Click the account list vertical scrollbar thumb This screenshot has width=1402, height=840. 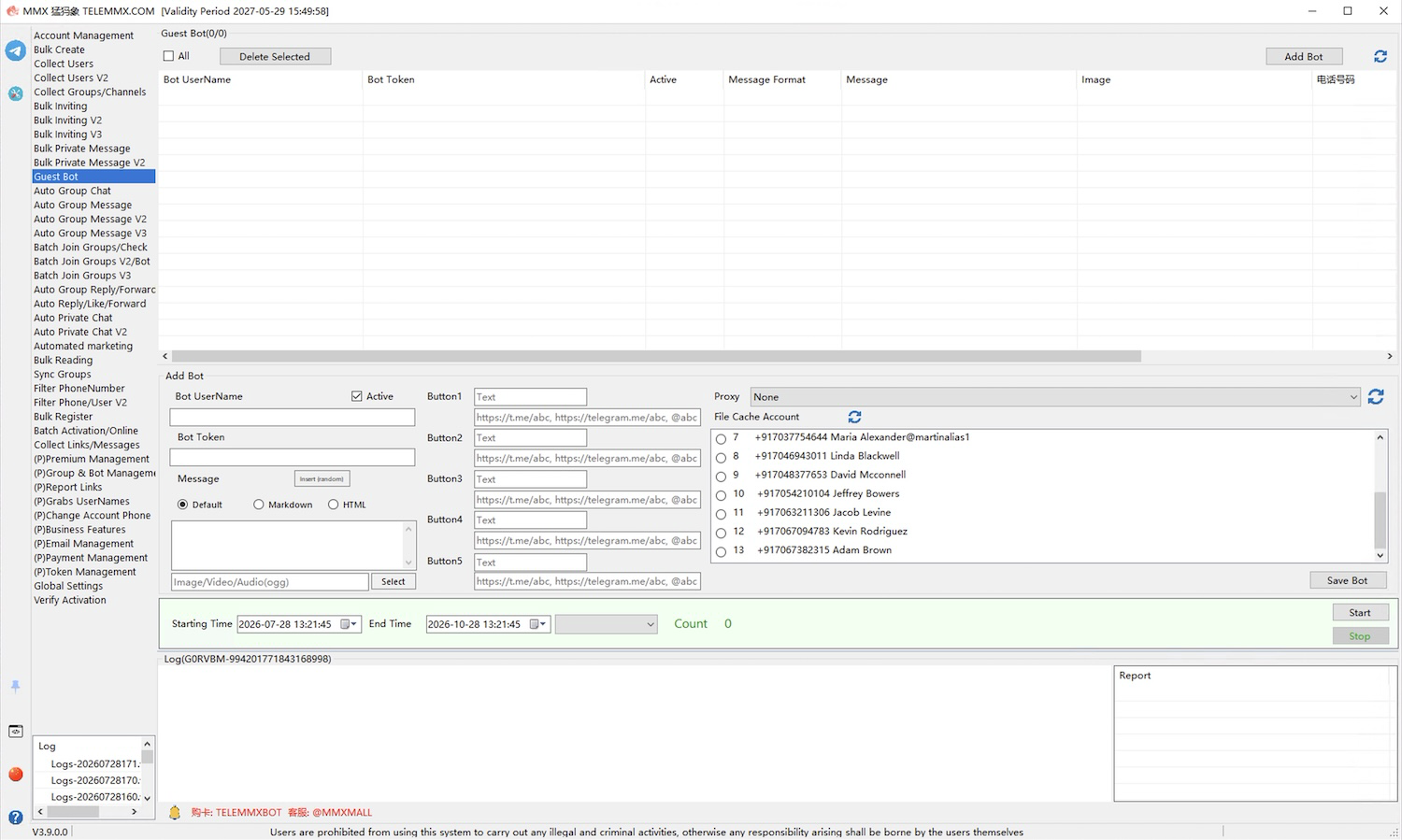(1380, 520)
